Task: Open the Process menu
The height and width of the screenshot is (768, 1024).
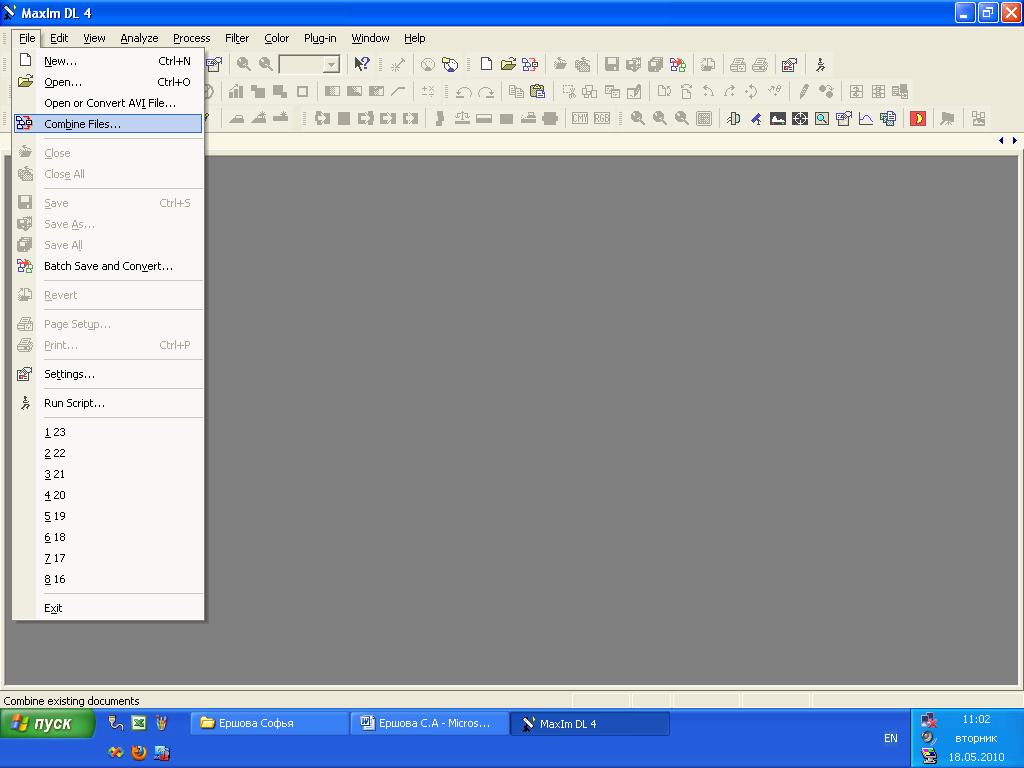Action: [x=191, y=38]
